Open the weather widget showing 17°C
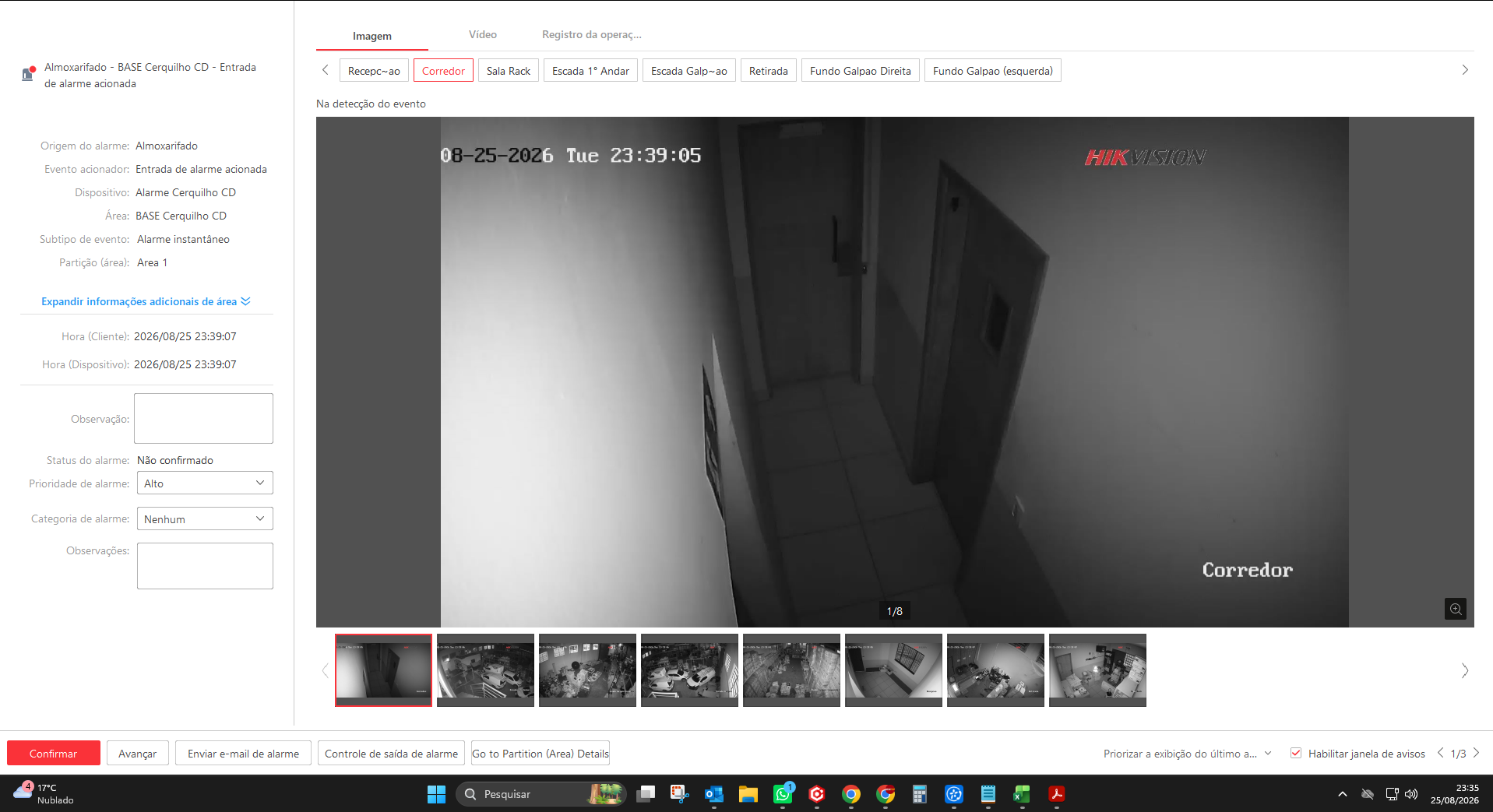This screenshot has height=812, width=1493. (x=44, y=793)
